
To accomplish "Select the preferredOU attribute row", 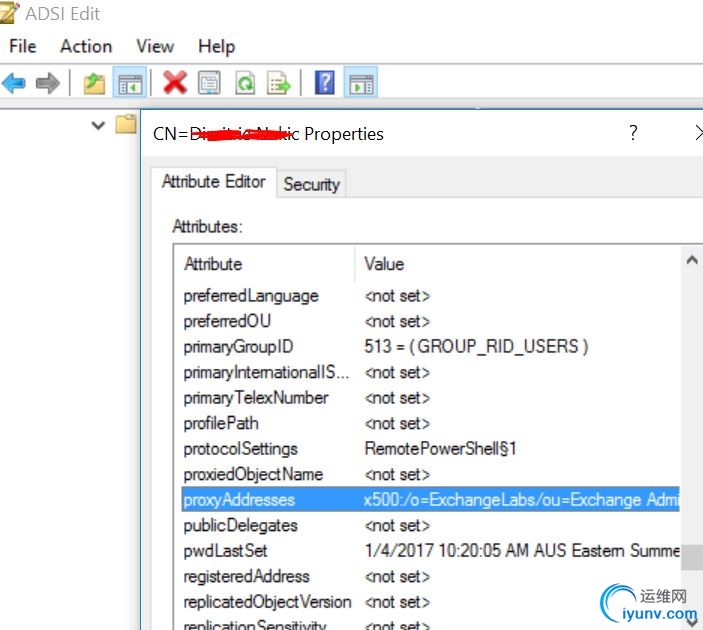I will (430, 322).
